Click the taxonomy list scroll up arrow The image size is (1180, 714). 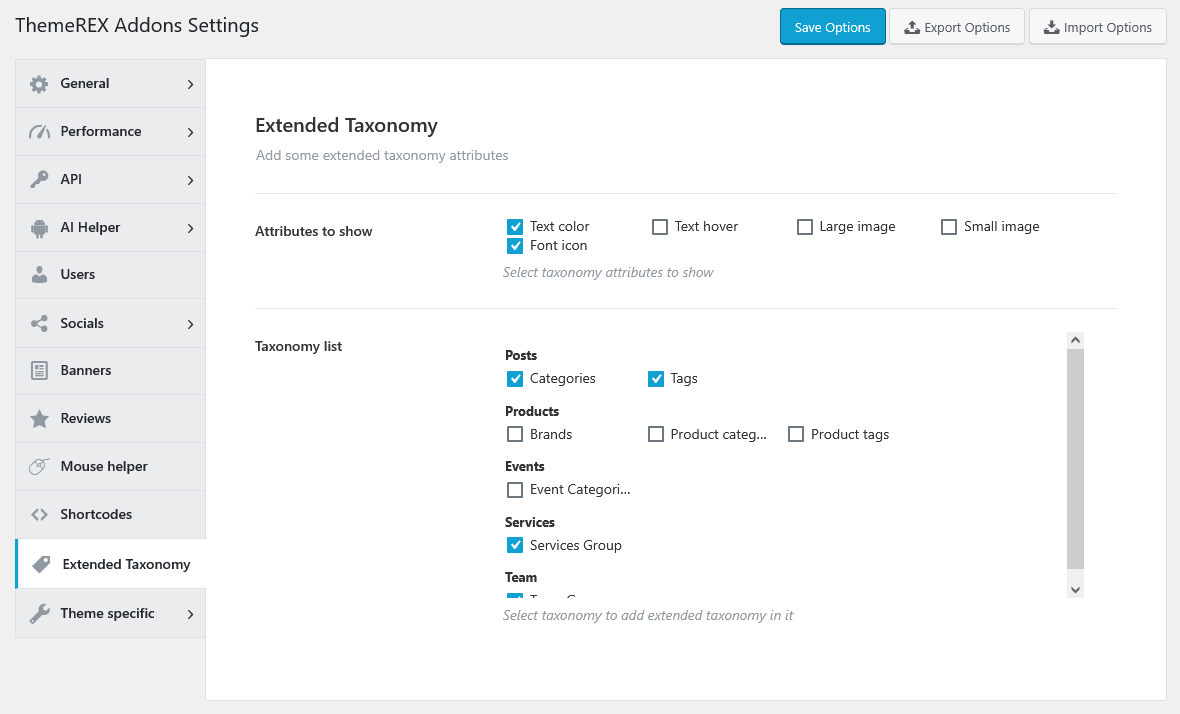pos(1075,340)
